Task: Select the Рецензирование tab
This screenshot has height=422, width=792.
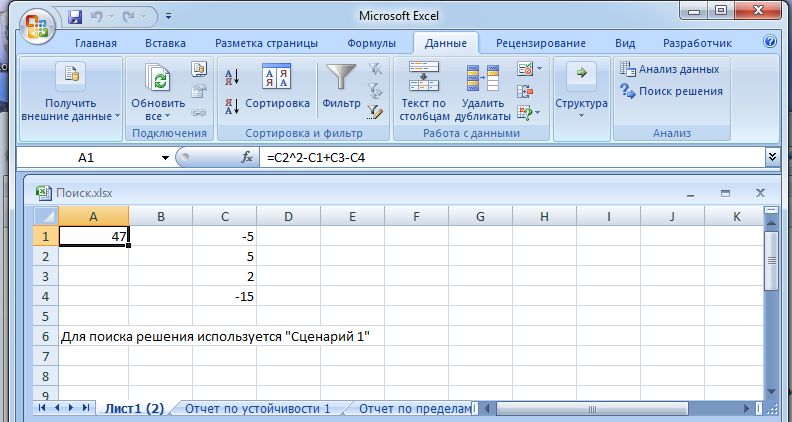Action: pyautogui.click(x=540, y=43)
